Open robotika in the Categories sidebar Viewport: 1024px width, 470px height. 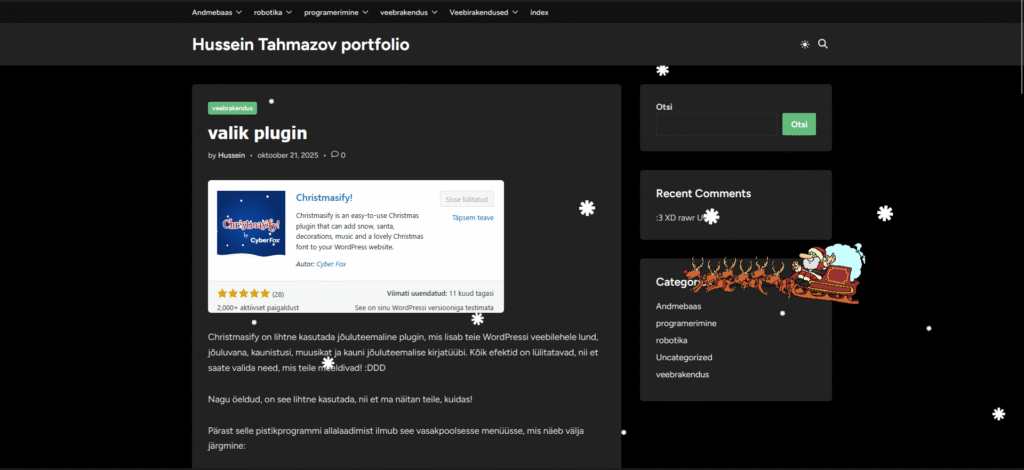[672, 340]
